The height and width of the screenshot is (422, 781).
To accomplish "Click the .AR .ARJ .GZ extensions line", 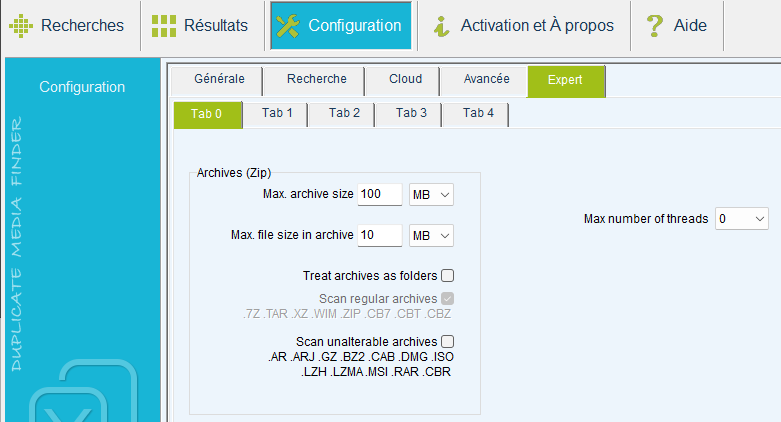I will coord(361,357).
